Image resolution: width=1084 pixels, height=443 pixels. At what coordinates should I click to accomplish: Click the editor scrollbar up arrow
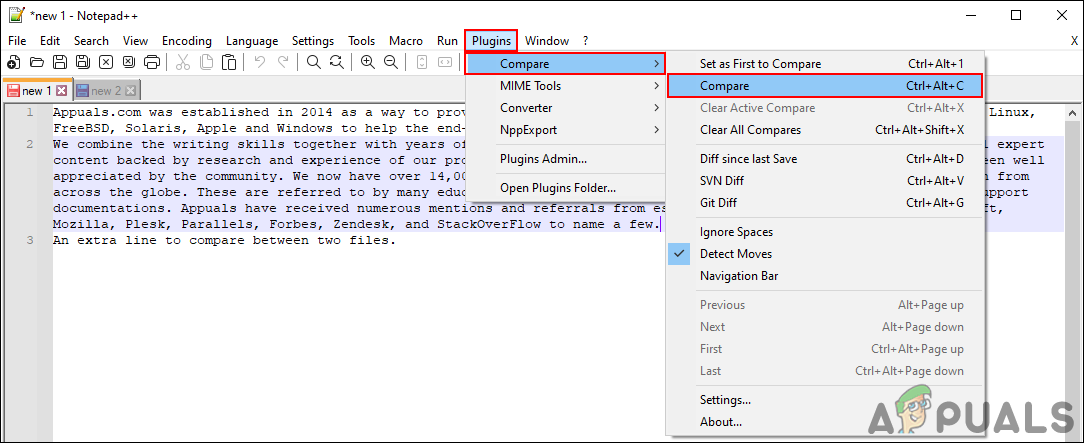(x=1072, y=113)
